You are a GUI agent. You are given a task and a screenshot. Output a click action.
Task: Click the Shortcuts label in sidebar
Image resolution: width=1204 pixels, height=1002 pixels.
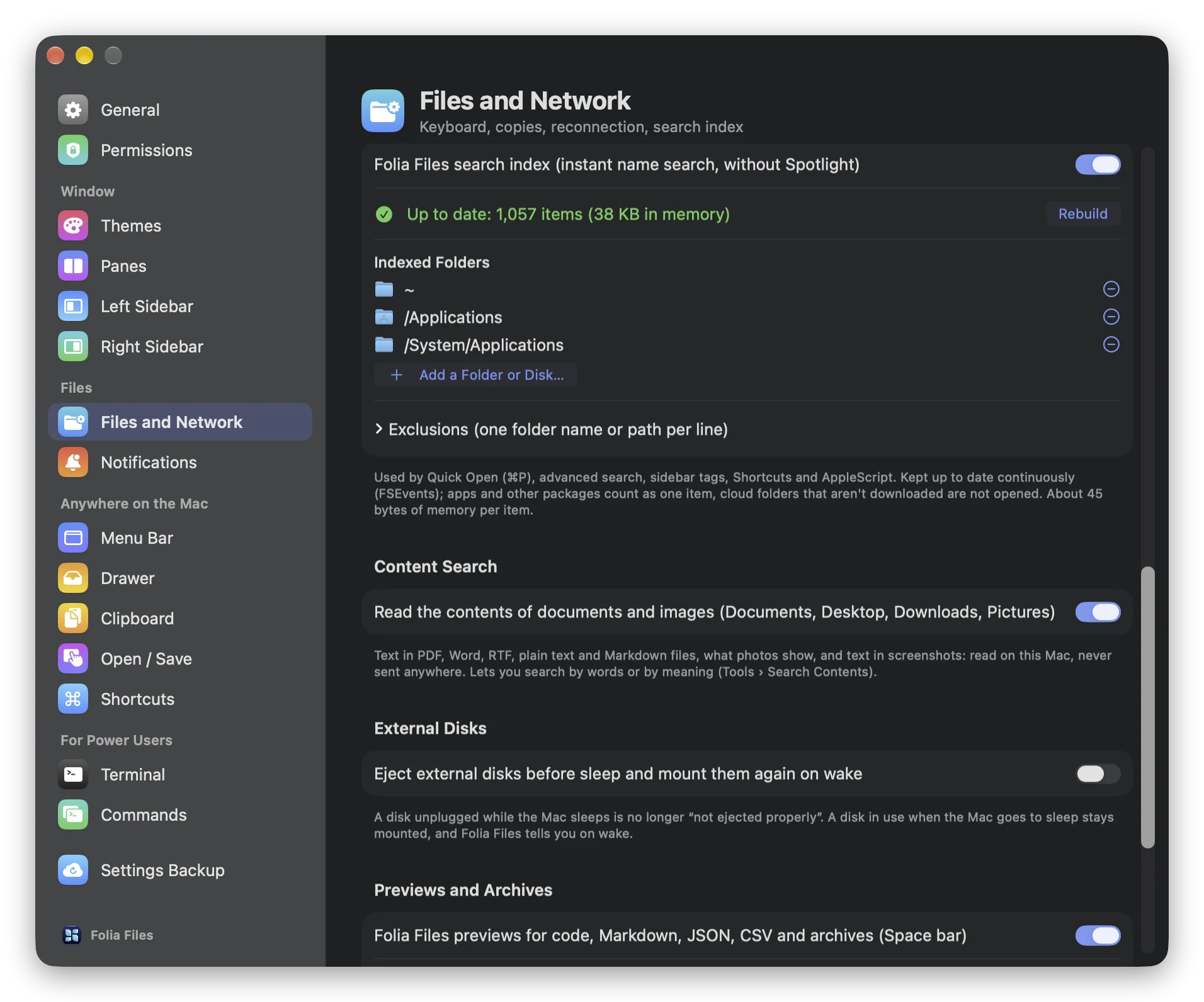point(137,700)
